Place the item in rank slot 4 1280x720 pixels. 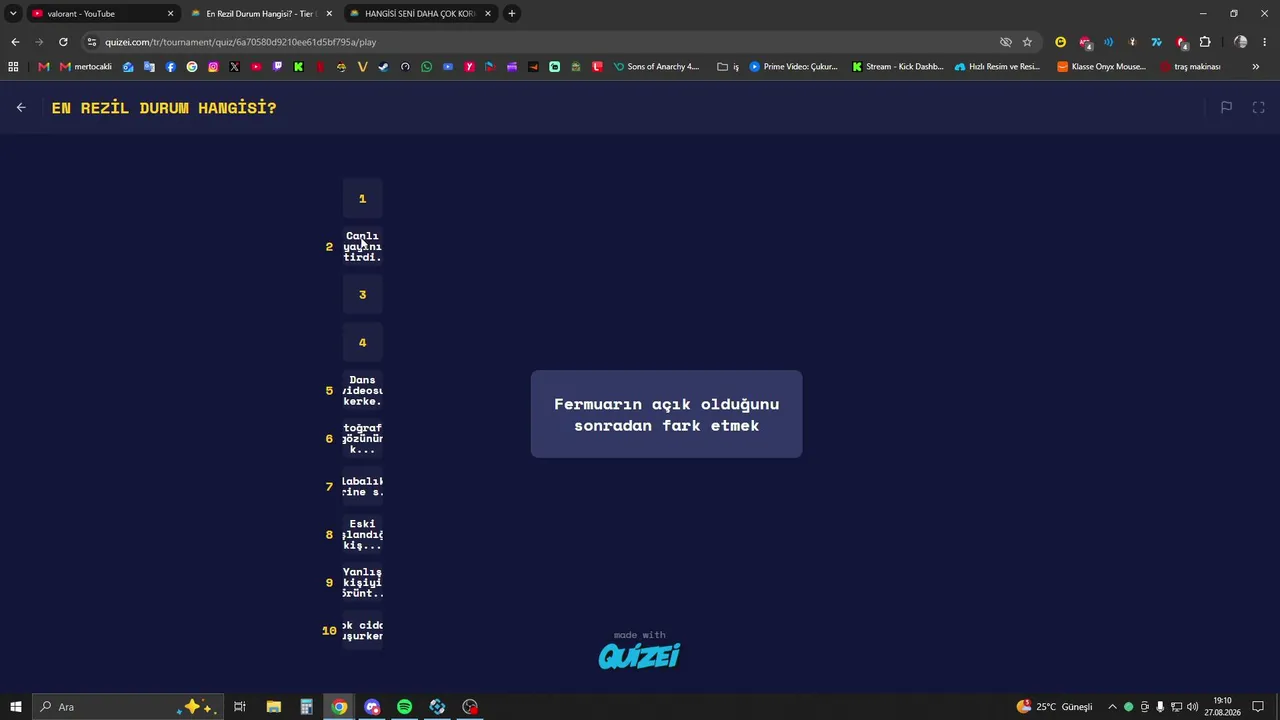[x=362, y=342]
